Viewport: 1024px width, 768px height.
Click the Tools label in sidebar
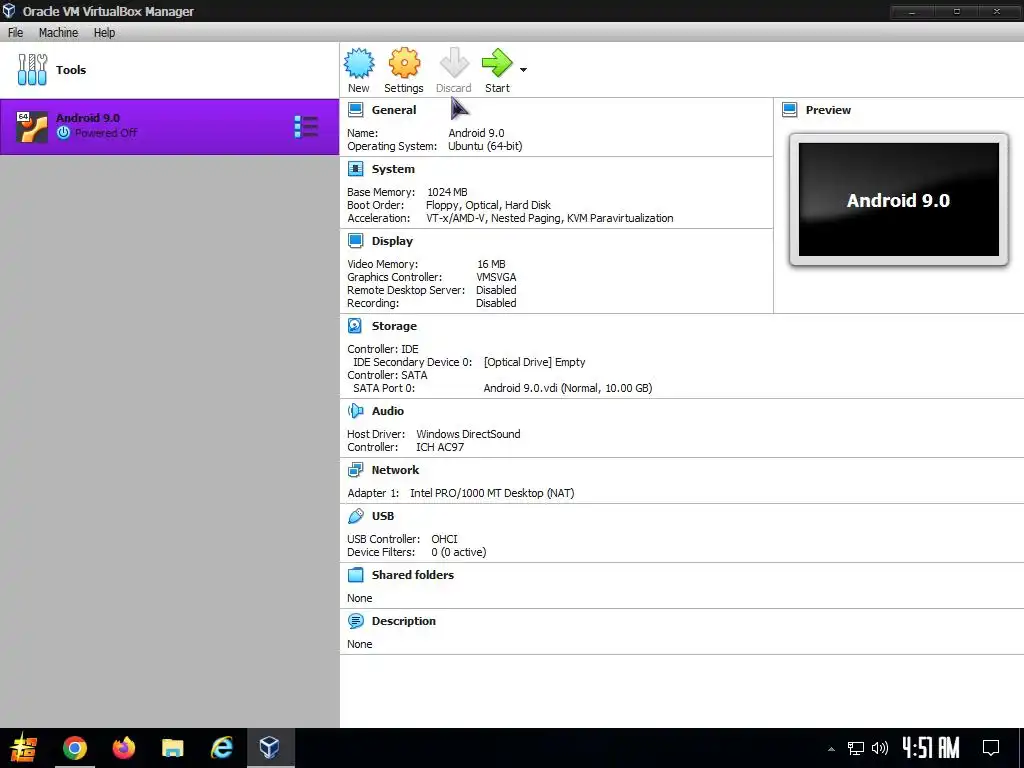coord(71,70)
